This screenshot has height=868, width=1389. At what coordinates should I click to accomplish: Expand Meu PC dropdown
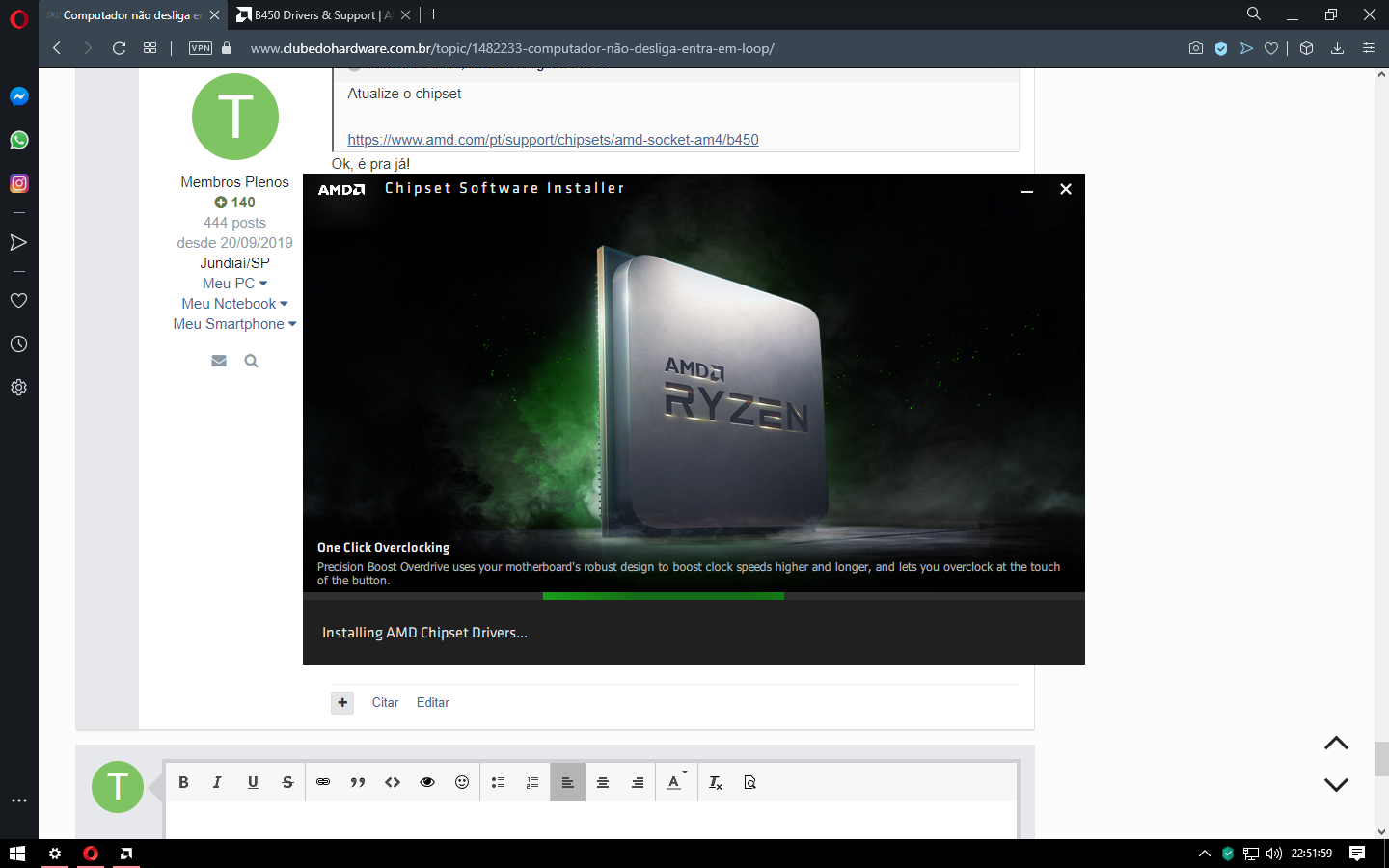pos(234,284)
